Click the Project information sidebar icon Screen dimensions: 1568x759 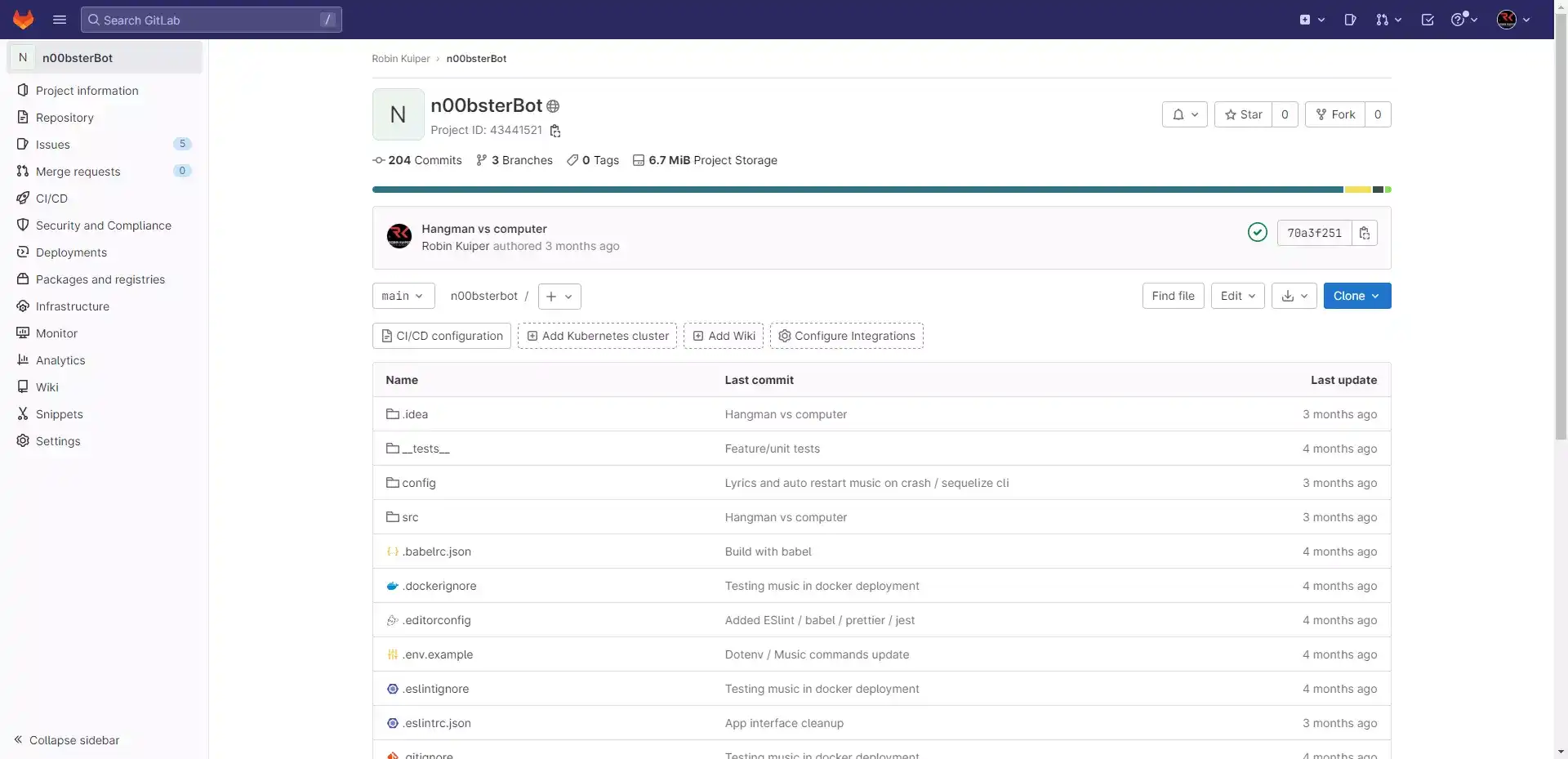click(x=23, y=91)
